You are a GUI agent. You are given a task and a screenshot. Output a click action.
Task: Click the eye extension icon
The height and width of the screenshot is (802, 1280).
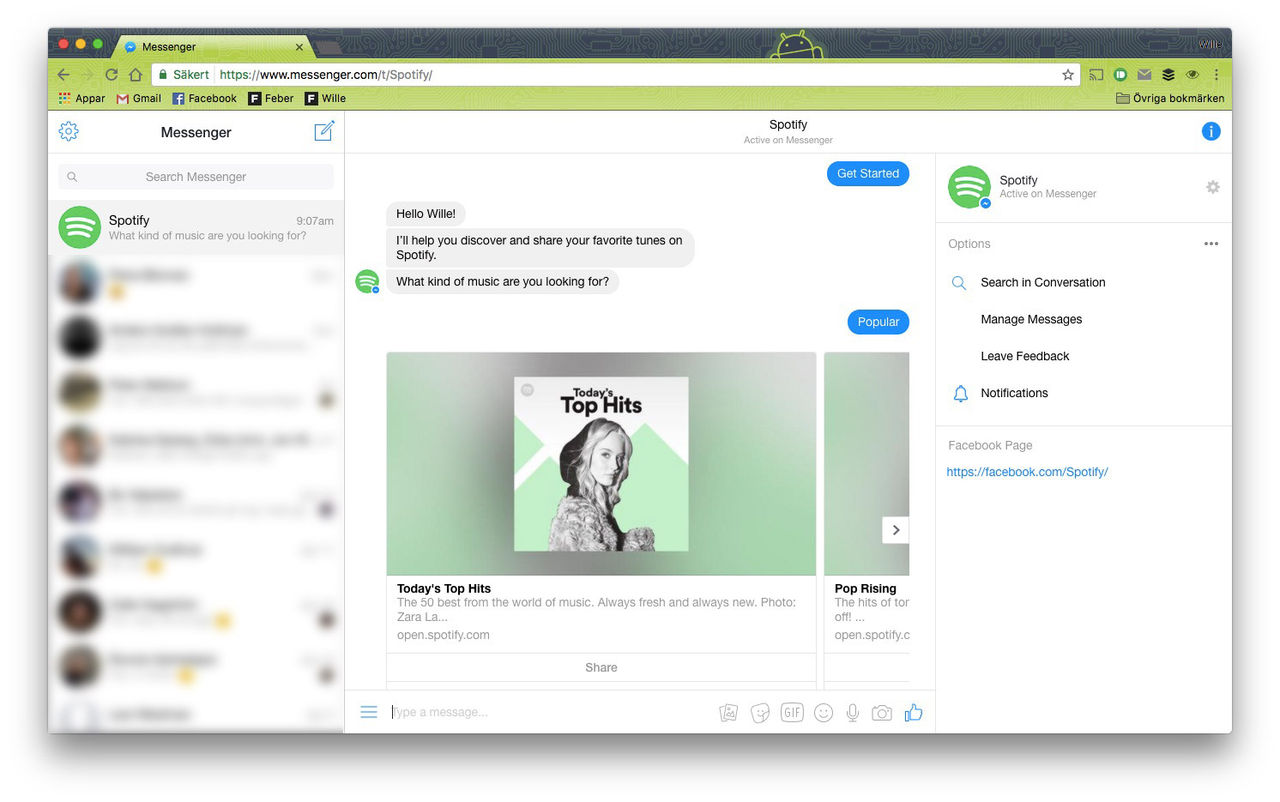coord(1192,75)
